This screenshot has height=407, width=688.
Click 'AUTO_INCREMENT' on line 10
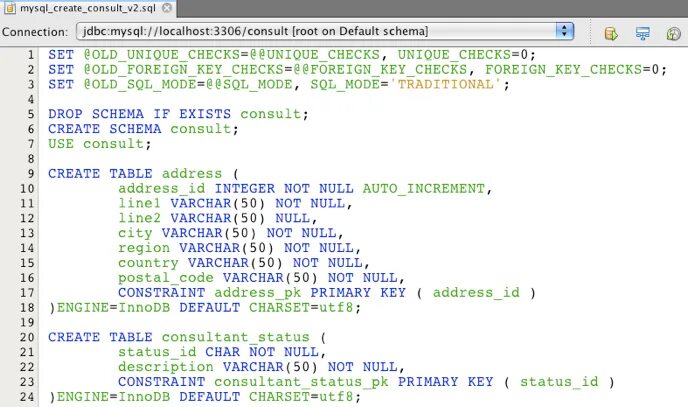coord(423,189)
